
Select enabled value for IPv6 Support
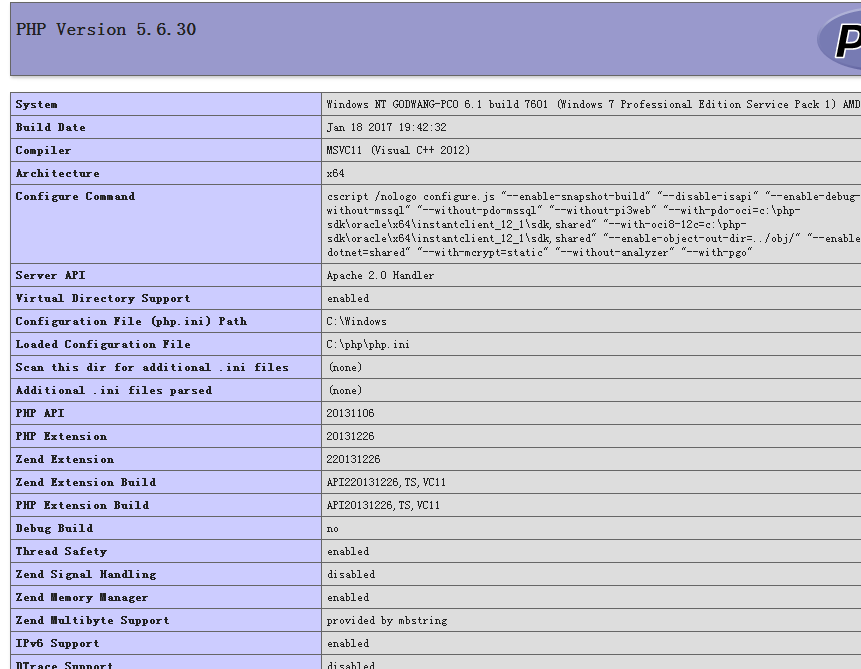tap(348, 644)
